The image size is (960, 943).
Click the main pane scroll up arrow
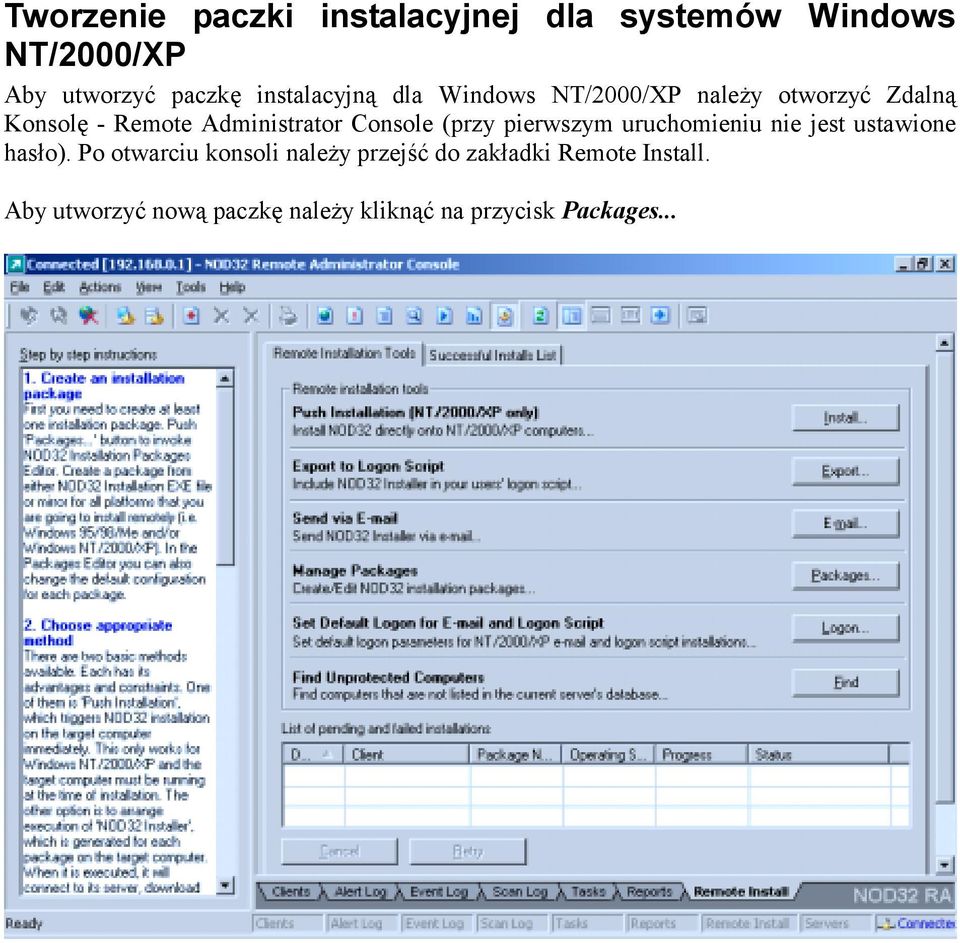[944, 344]
